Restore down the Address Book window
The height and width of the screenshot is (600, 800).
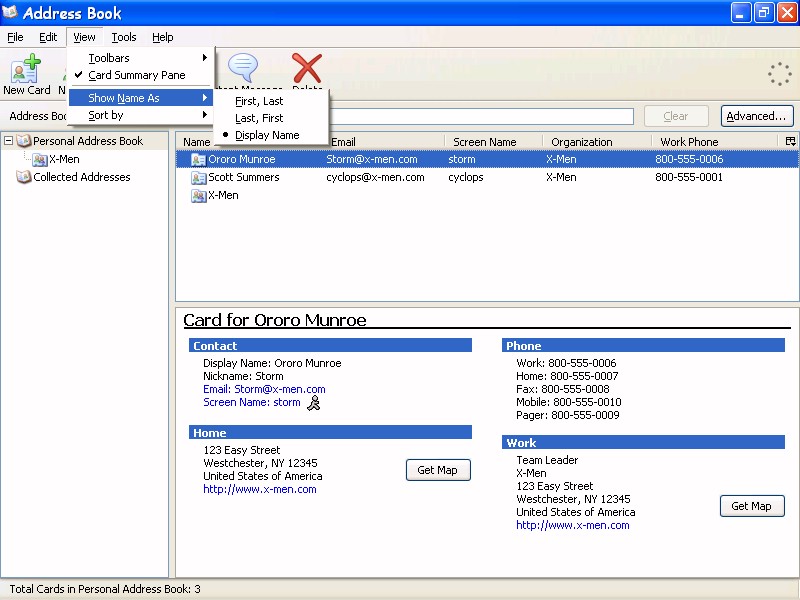pos(764,13)
